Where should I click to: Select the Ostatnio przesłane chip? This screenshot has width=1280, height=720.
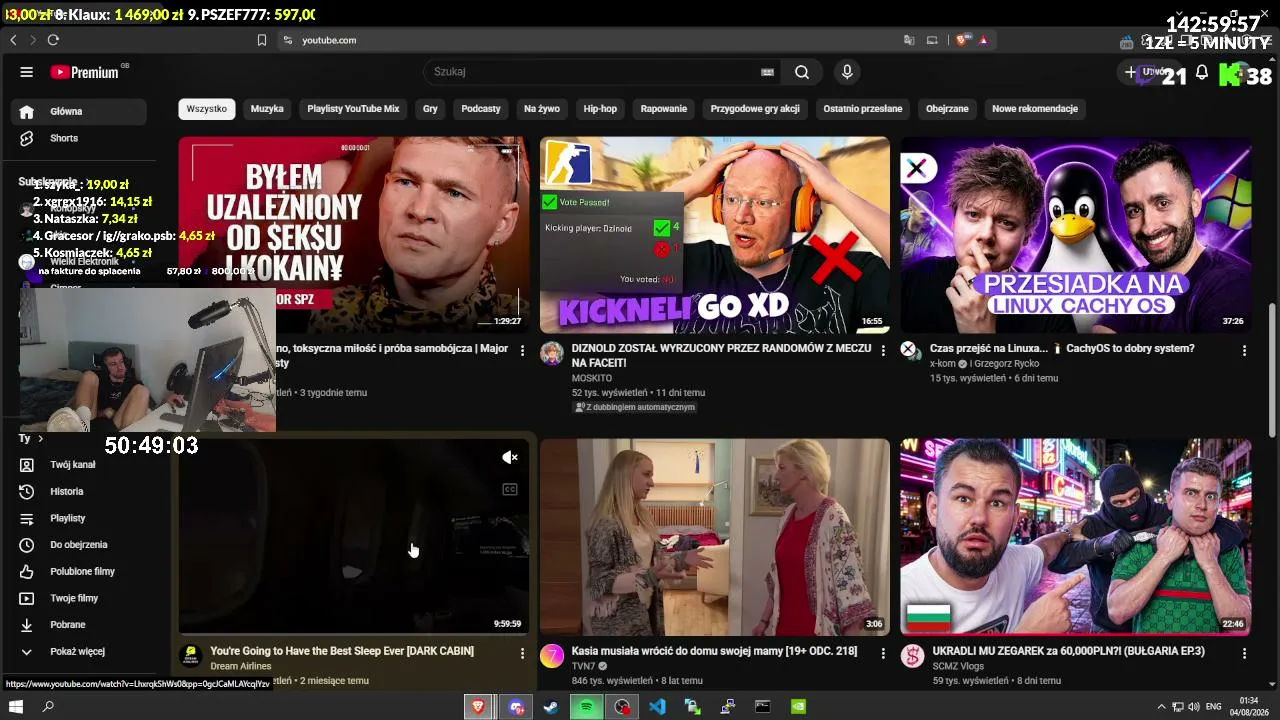863,109
